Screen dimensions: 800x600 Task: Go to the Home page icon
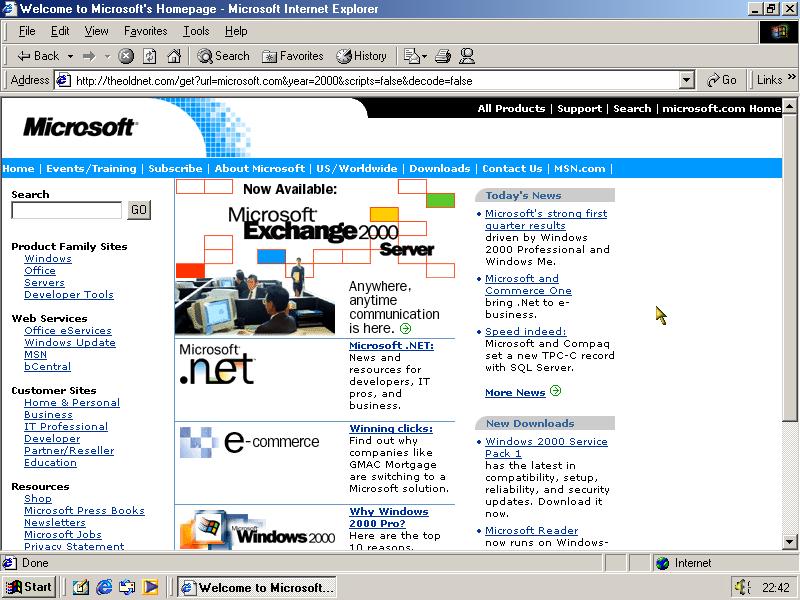click(174, 56)
